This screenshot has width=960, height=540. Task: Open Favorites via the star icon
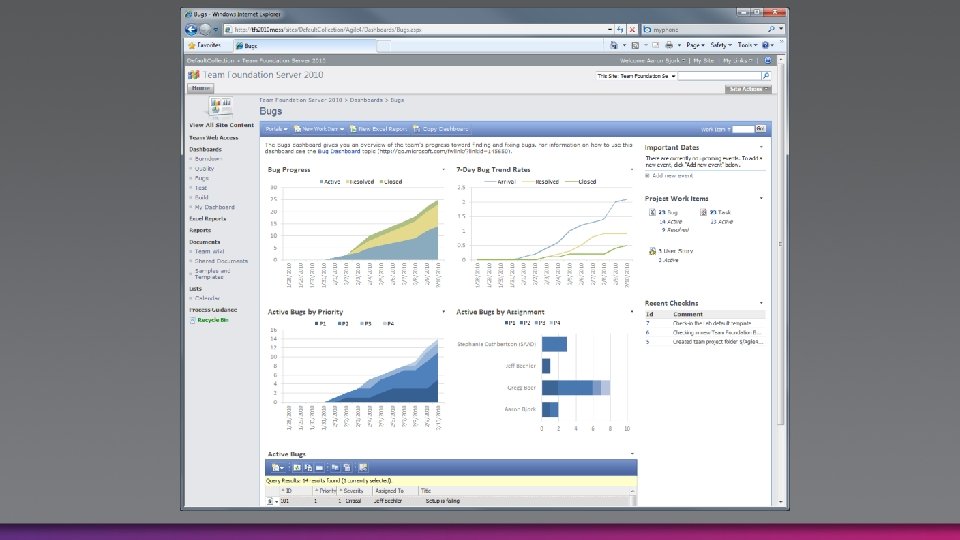click(x=192, y=45)
